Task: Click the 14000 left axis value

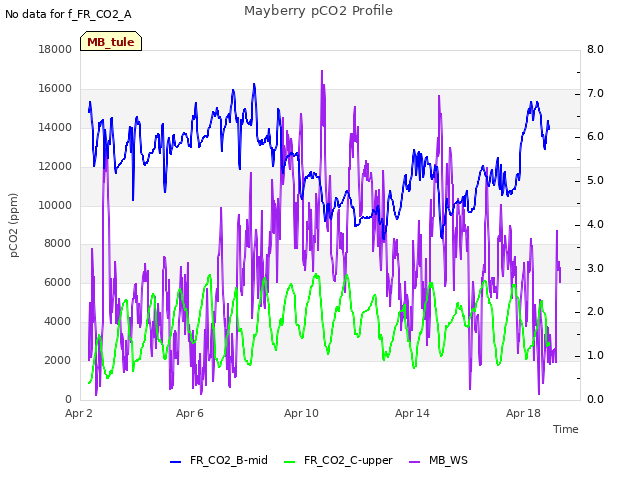Action: pos(55,128)
